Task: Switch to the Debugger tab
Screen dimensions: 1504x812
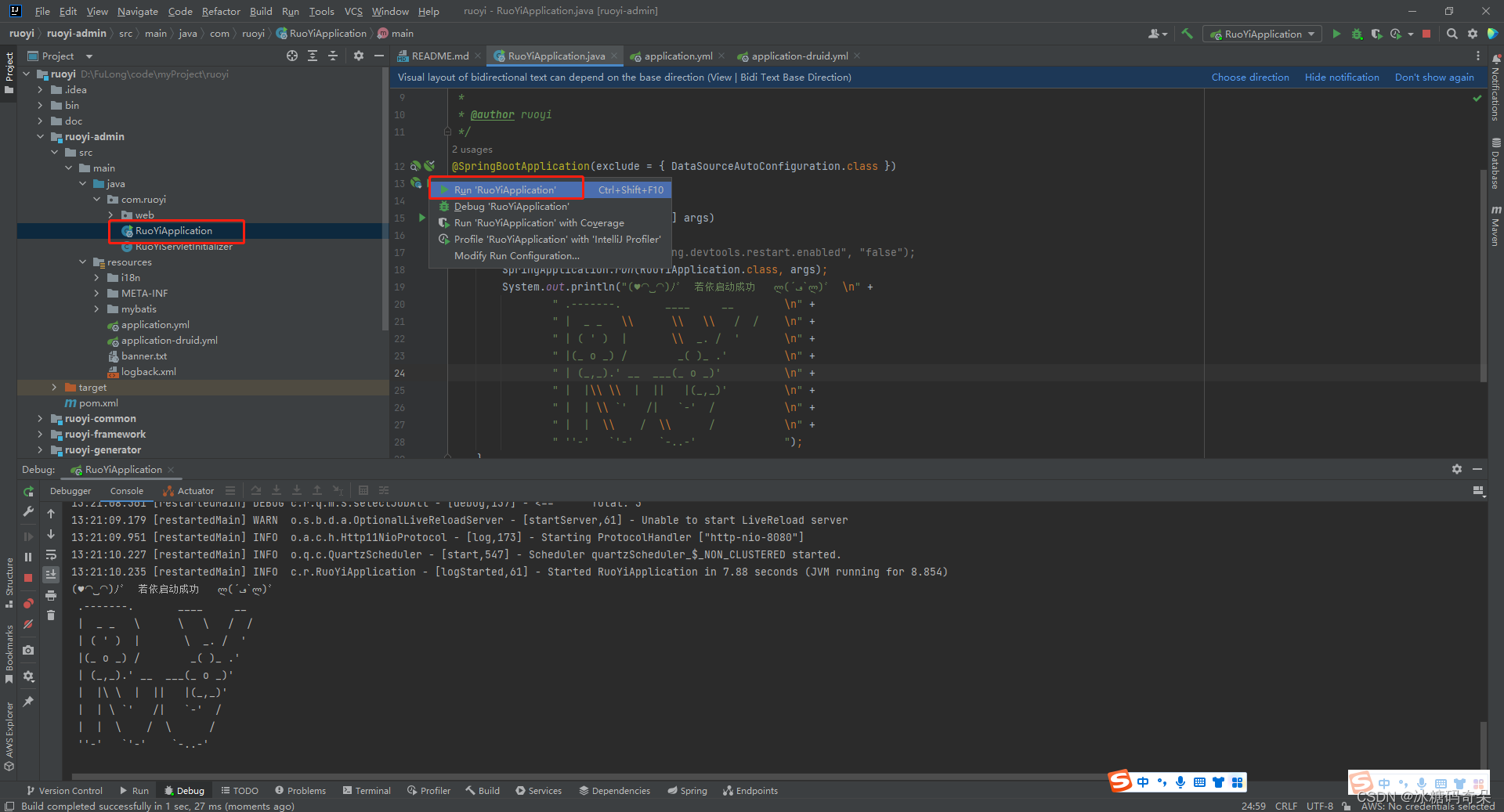Action: pyautogui.click(x=70, y=491)
